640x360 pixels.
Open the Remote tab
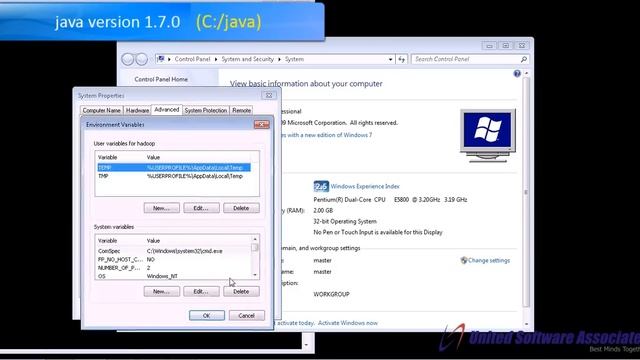[x=241, y=110]
